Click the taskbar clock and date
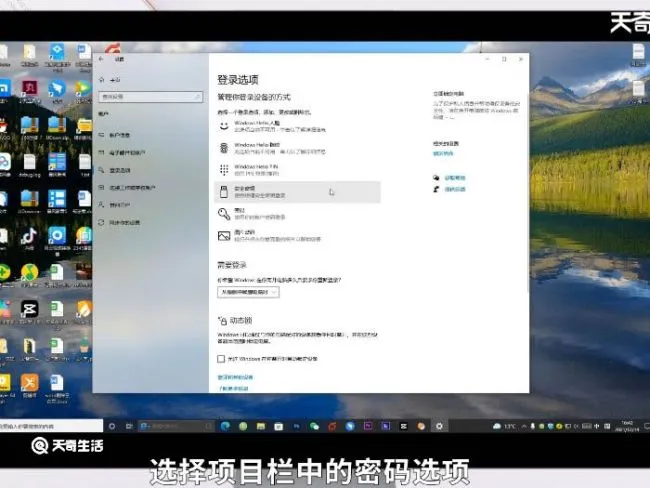Screen dimensions: 650x488 [x=627, y=426]
